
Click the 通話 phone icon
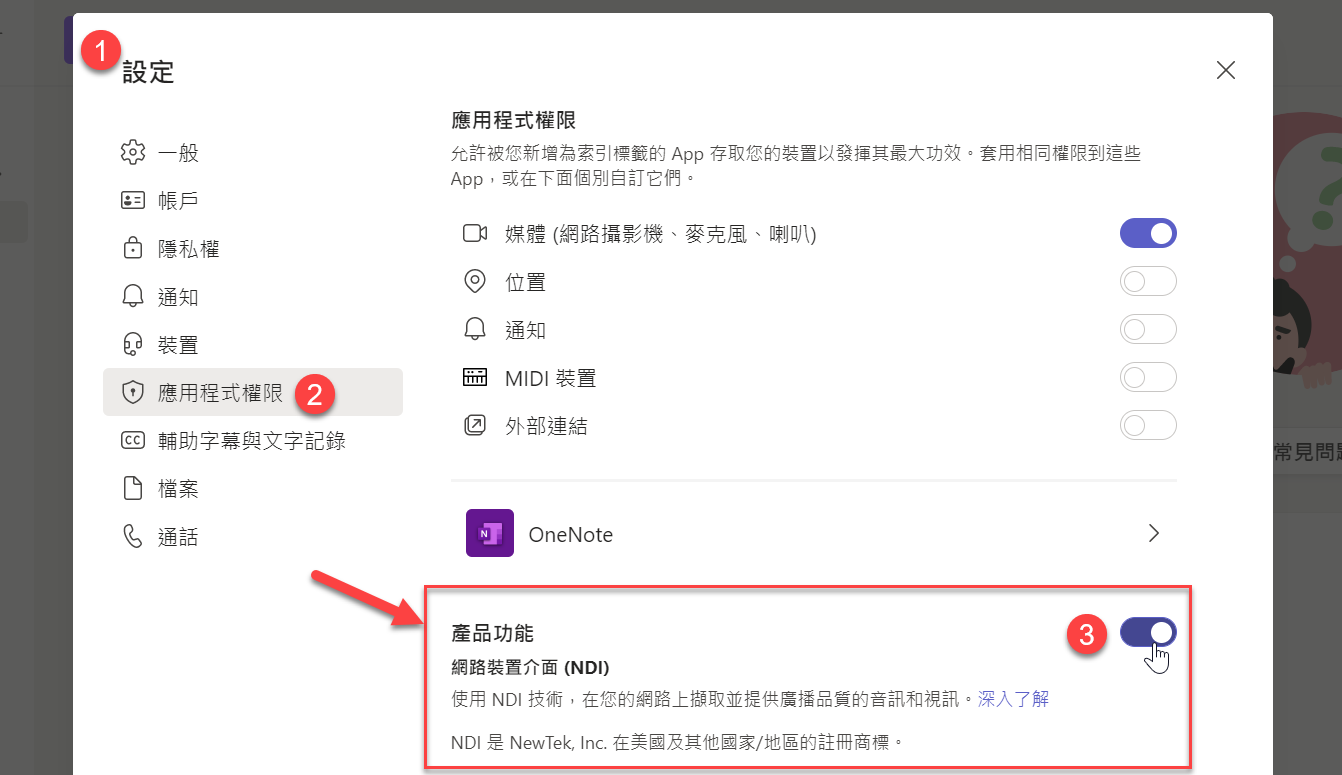tap(133, 537)
